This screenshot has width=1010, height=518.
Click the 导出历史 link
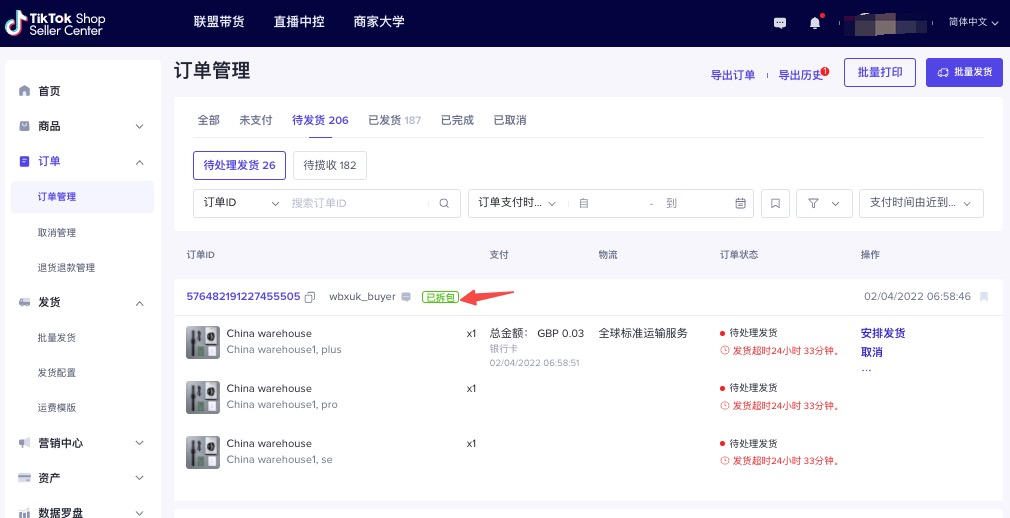click(x=801, y=75)
